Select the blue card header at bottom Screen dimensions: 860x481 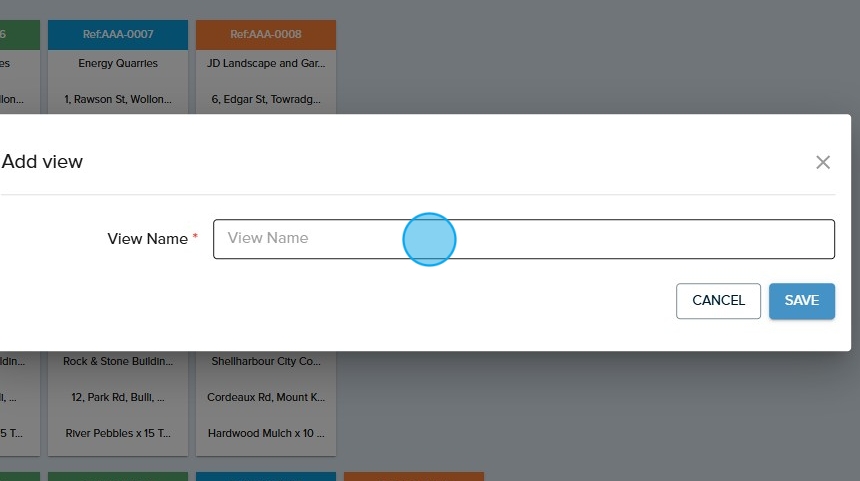266,477
